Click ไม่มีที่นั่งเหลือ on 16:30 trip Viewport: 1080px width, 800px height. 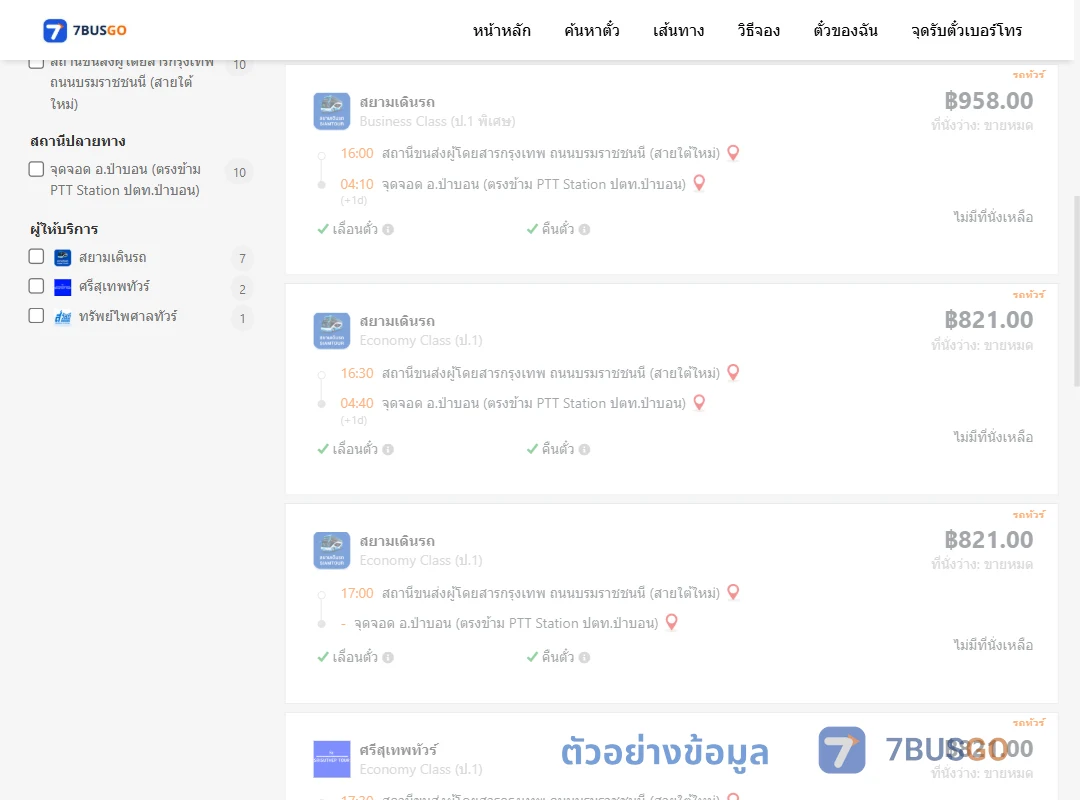point(993,437)
